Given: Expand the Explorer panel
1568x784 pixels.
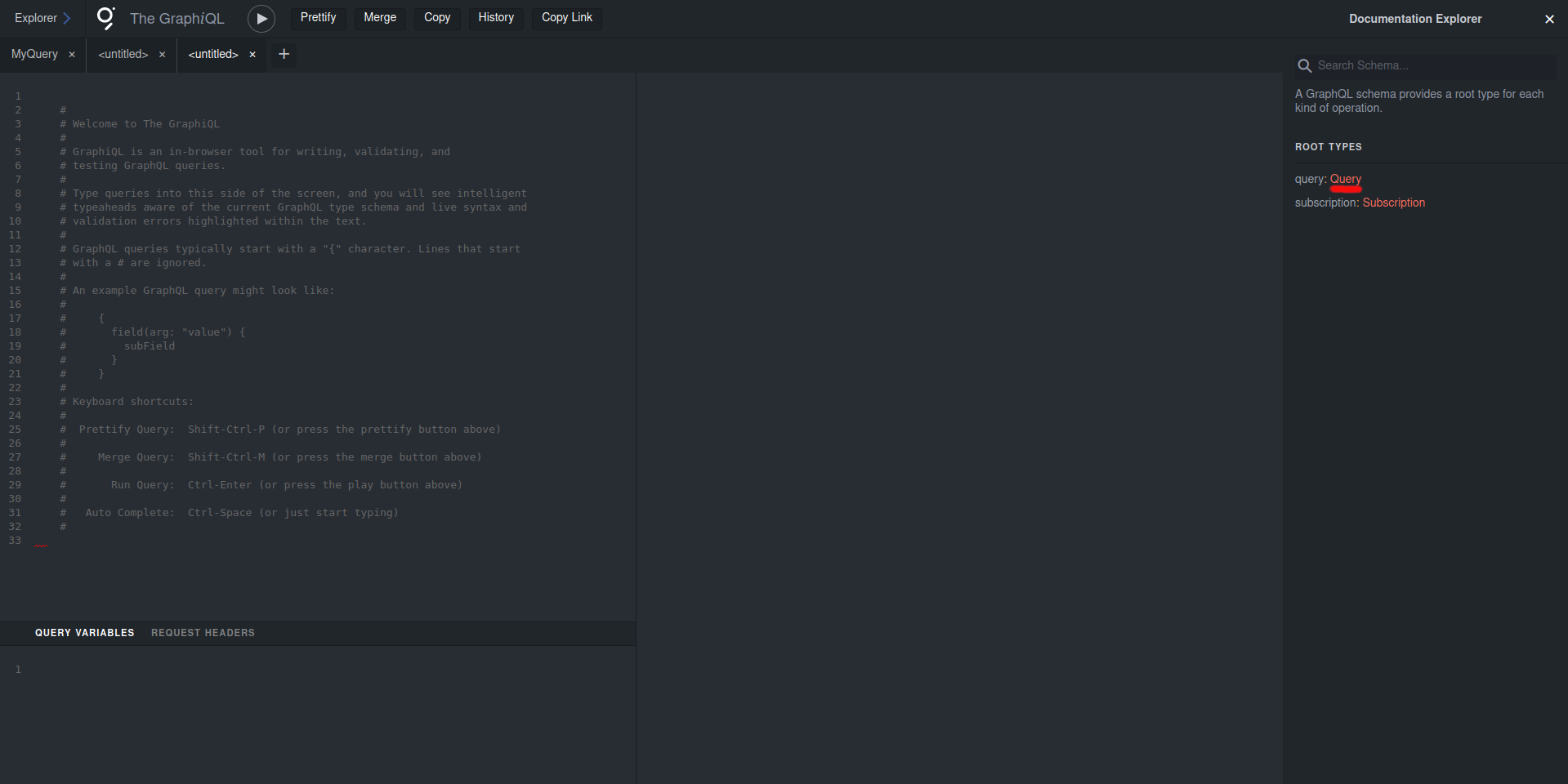Looking at the screenshot, I should [42, 18].
